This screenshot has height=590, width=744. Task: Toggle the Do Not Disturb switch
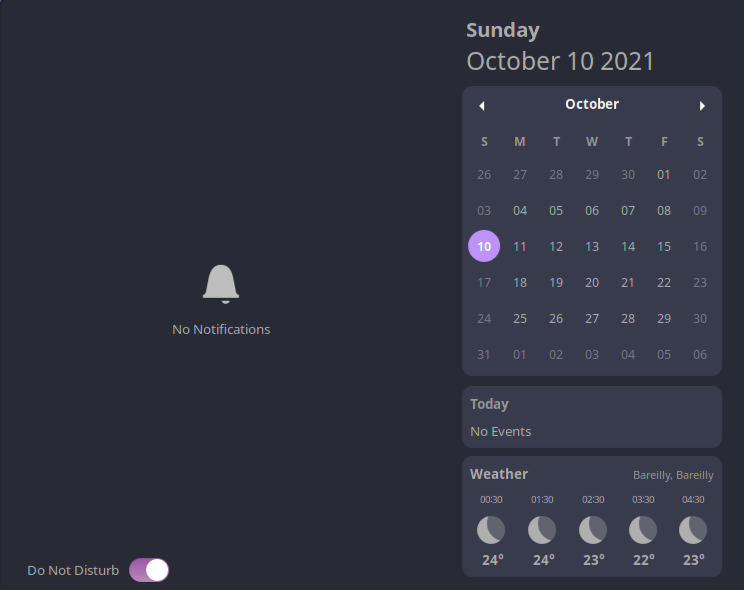tap(149, 570)
